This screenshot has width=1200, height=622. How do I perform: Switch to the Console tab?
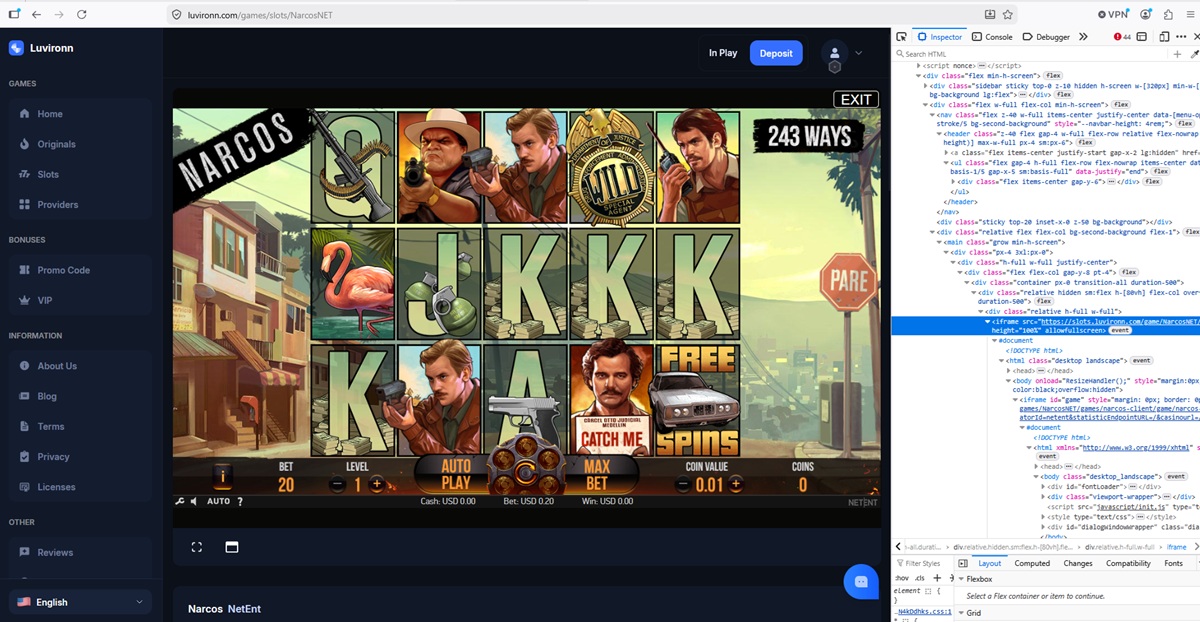(992, 36)
